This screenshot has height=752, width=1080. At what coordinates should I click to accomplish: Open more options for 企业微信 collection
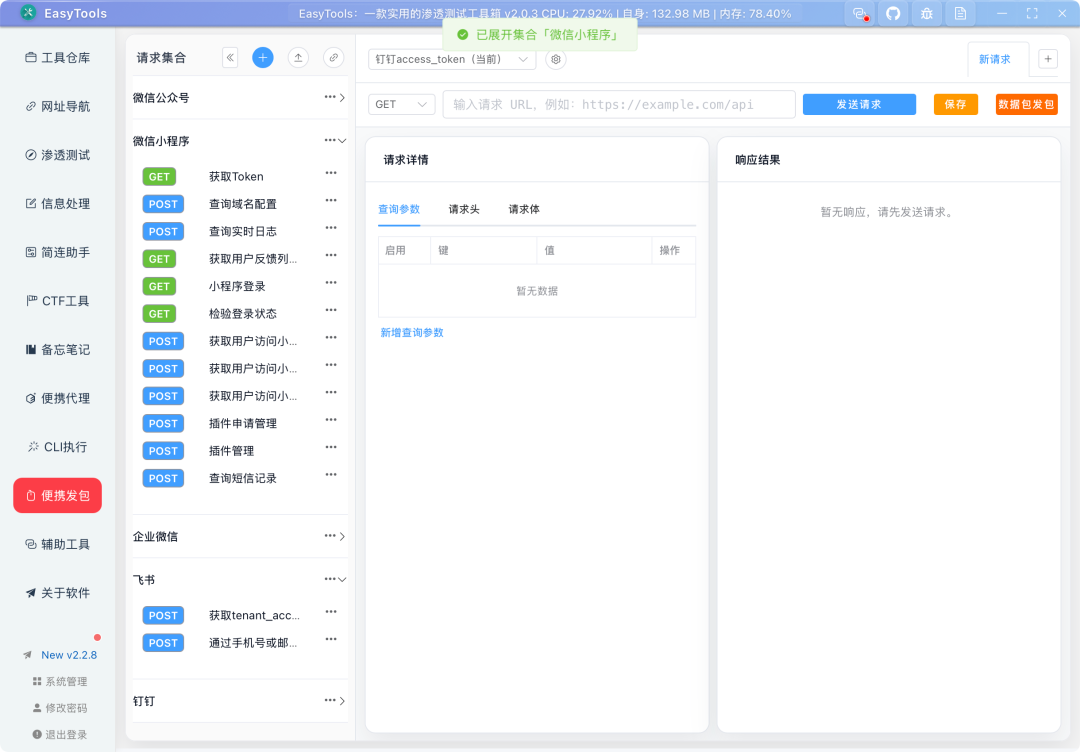[x=330, y=536]
